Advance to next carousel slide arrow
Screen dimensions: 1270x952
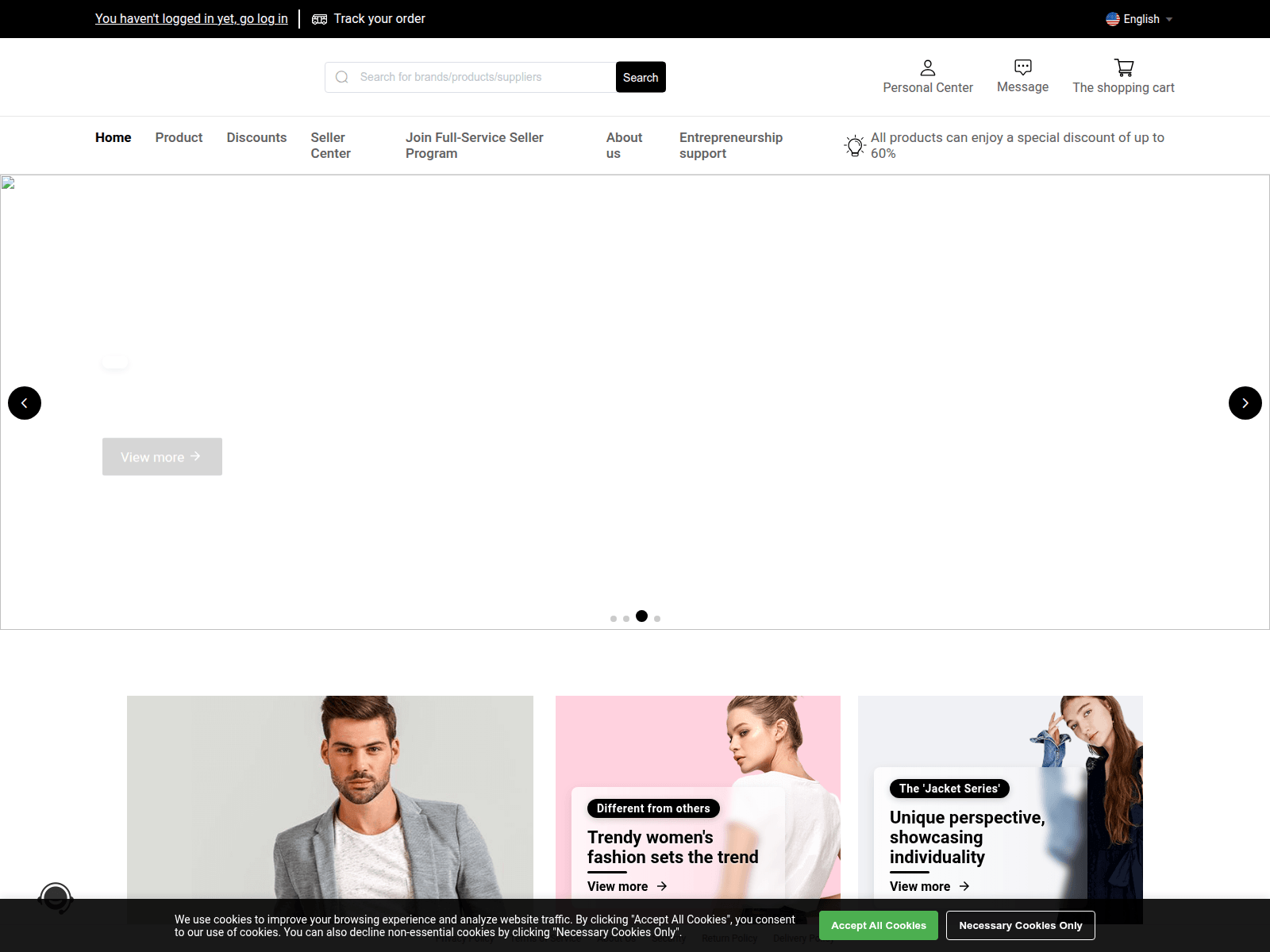pyautogui.click(x=1245, y=403)
